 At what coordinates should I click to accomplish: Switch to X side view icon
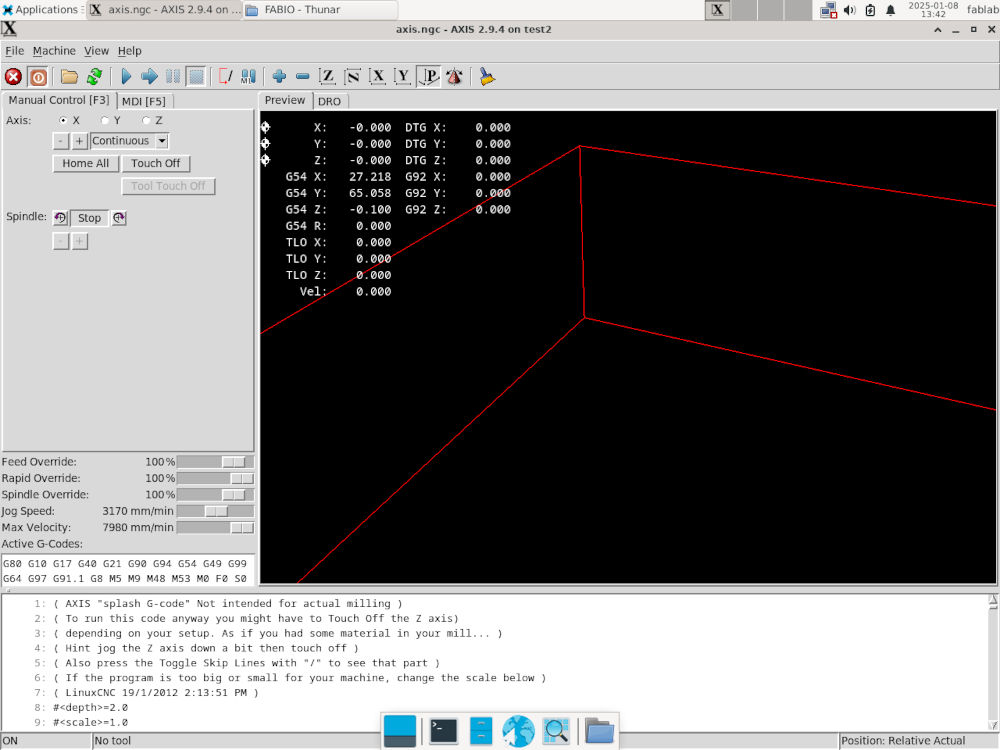pyautogui.click(x=378, y=77)
